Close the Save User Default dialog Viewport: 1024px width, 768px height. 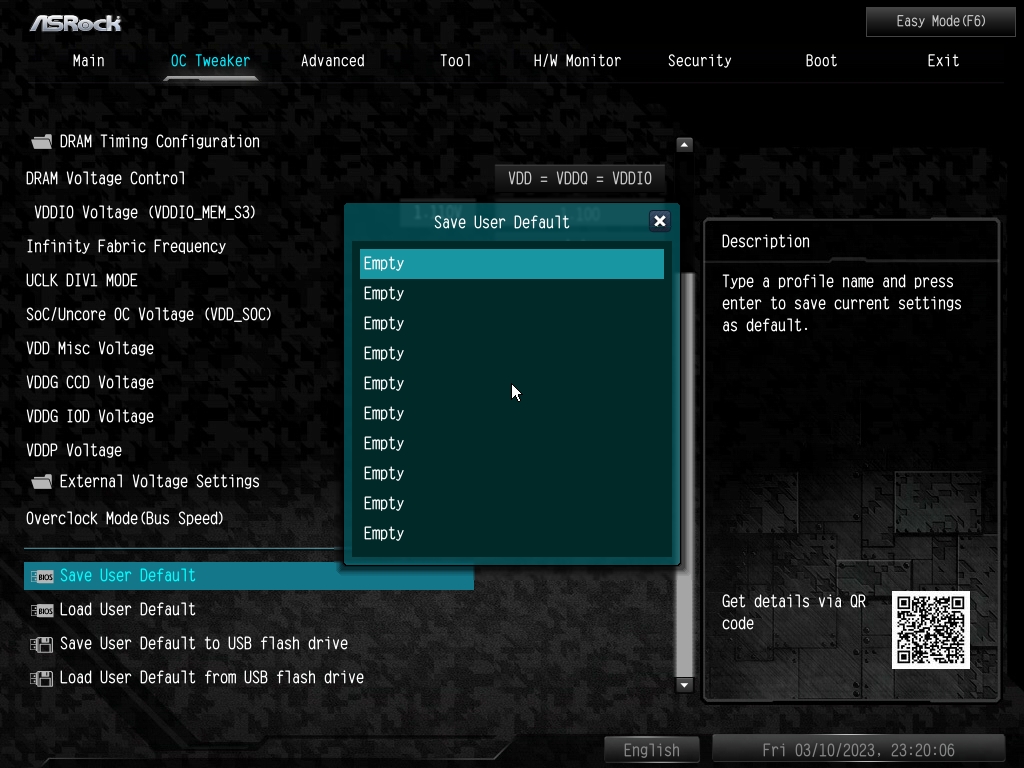pos(660,221)
